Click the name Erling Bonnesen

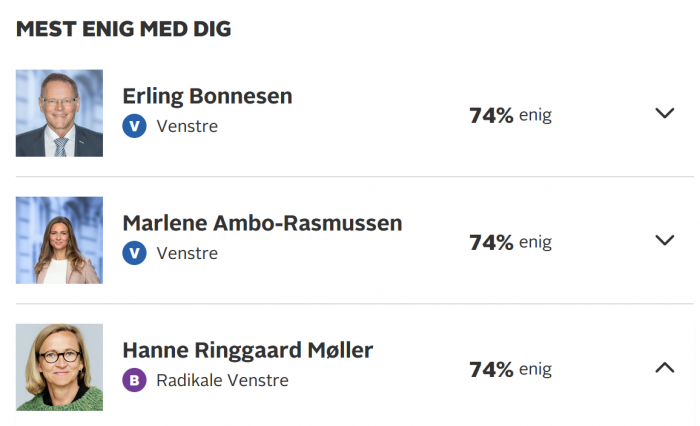tap(208, 96)
